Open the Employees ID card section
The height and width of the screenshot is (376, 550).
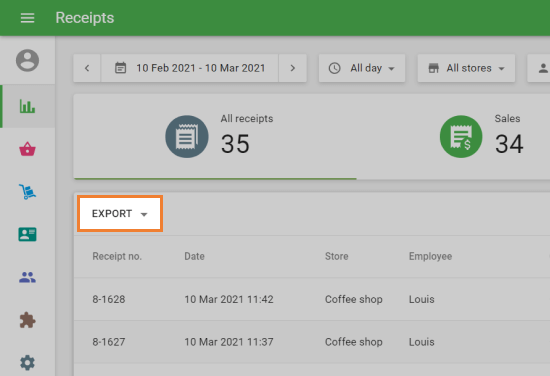click(x=27, y=234)
